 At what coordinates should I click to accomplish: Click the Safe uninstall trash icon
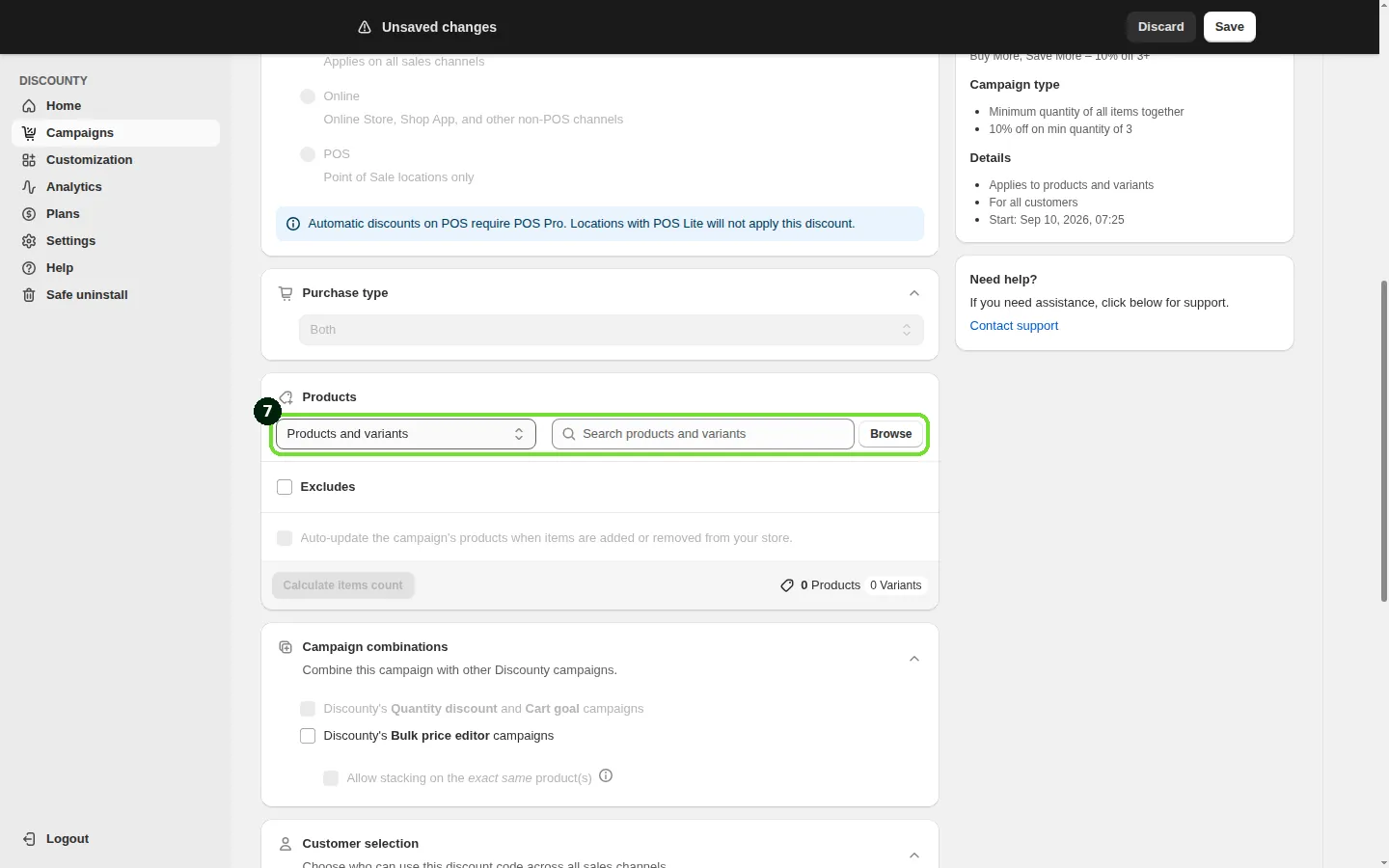coord(29,295)
